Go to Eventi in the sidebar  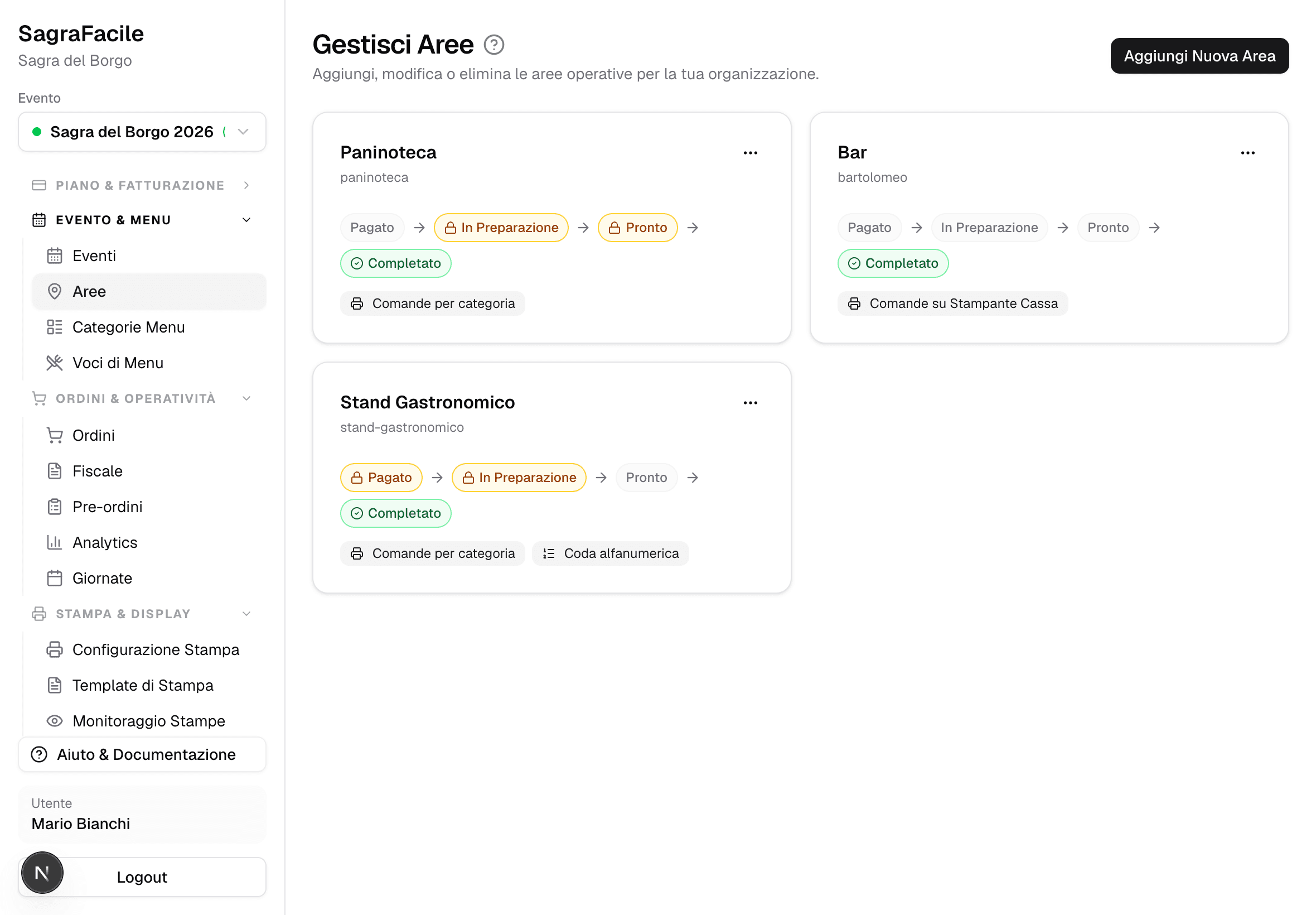[x=149, y=256]
